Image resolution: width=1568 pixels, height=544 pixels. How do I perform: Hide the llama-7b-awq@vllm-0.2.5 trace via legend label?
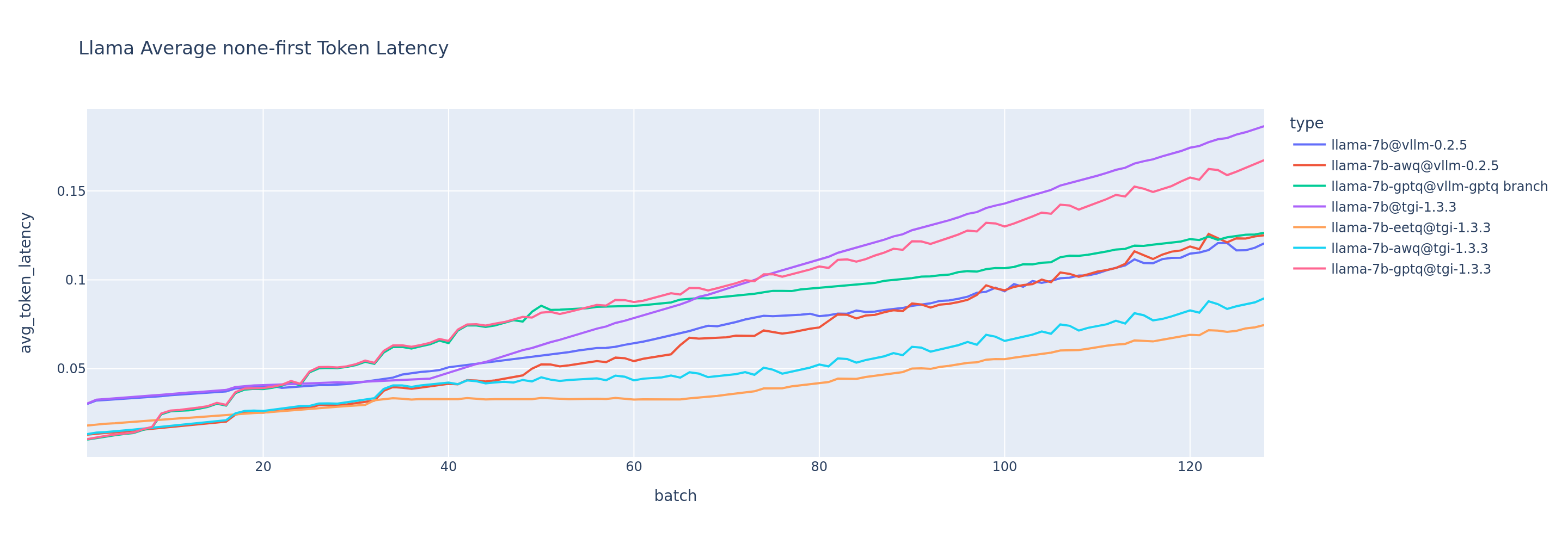click(1414, 166)
